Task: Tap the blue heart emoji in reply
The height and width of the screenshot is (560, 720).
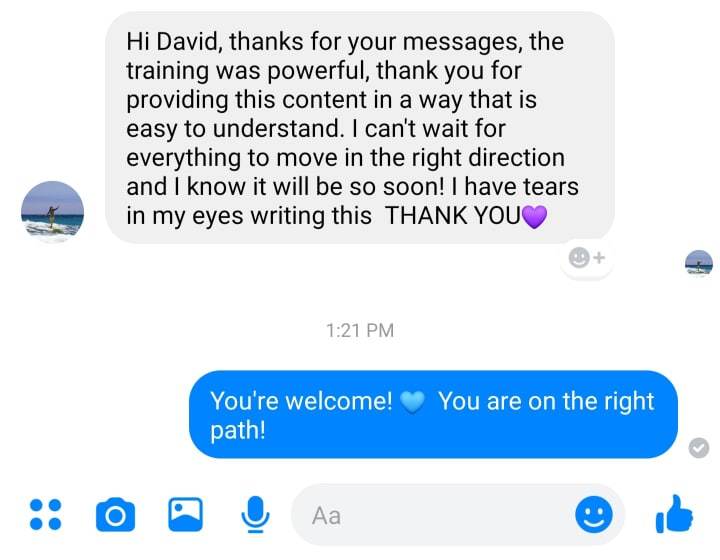Action: [x=412, y=403]
